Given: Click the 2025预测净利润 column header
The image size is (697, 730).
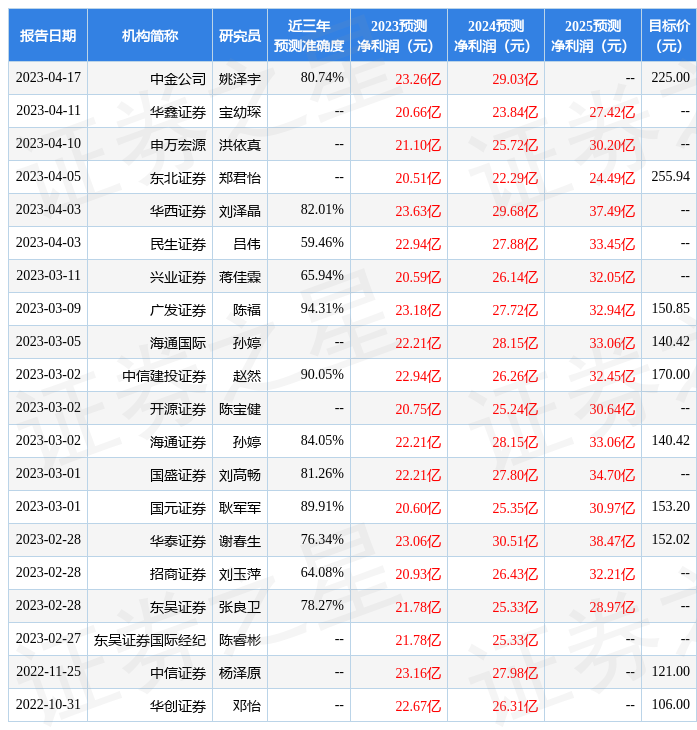Looking at the screenshot, I should pyautogui.click(x=593, y=36).
